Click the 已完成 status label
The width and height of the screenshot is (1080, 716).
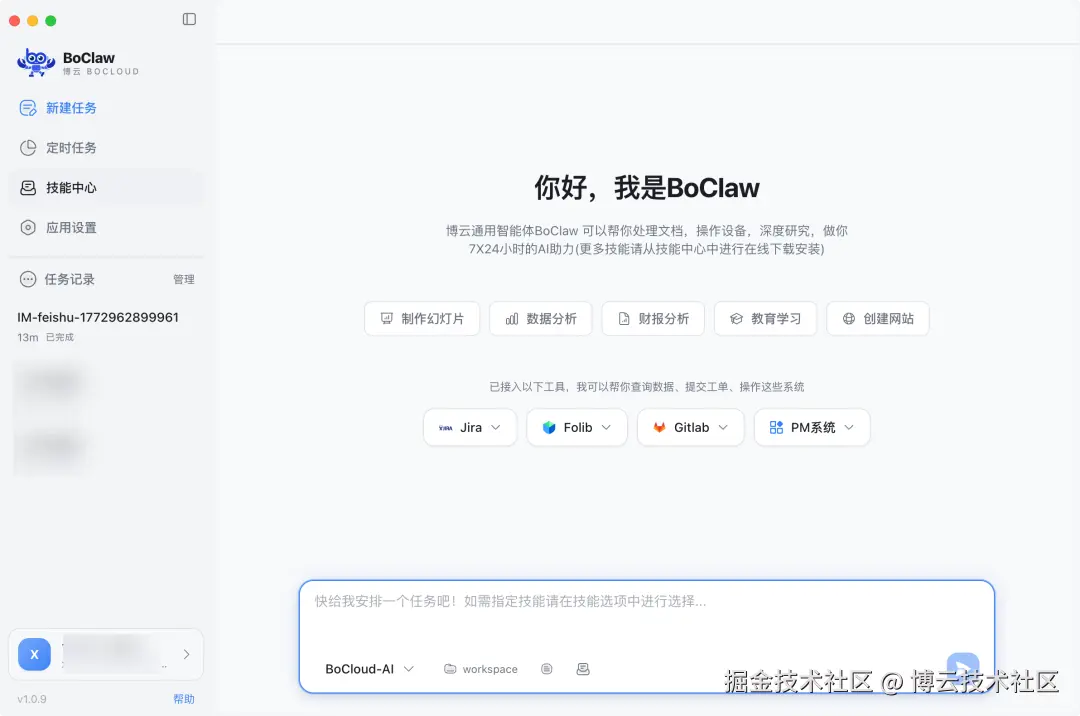pyautogui.click(x=60, y=337)
